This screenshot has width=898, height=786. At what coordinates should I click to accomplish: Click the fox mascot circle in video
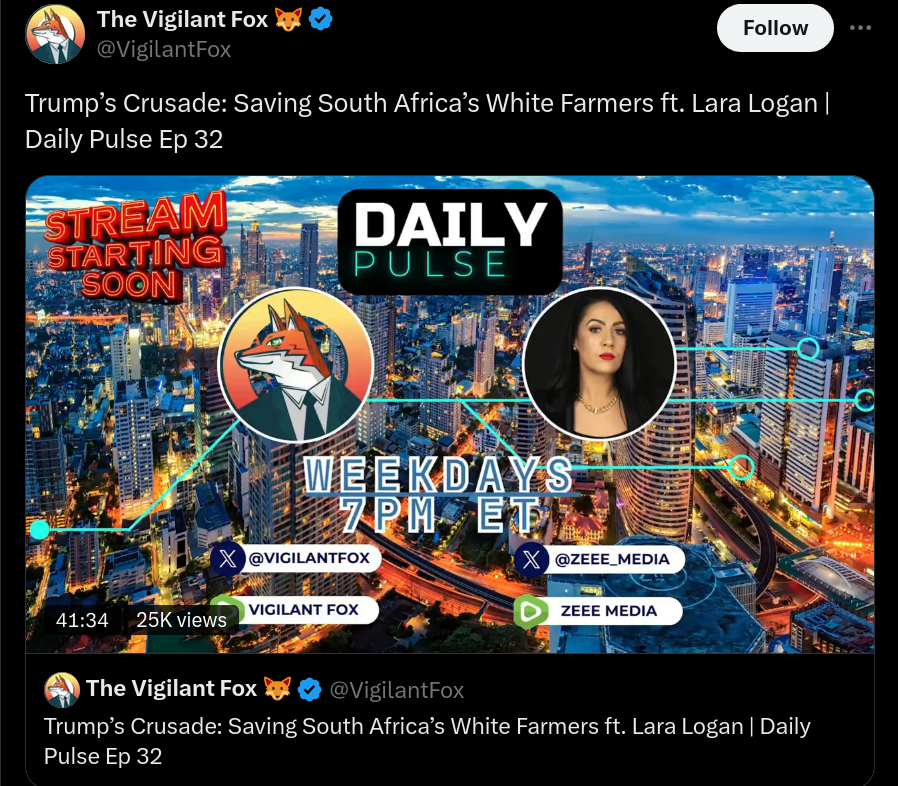[296, 366]
